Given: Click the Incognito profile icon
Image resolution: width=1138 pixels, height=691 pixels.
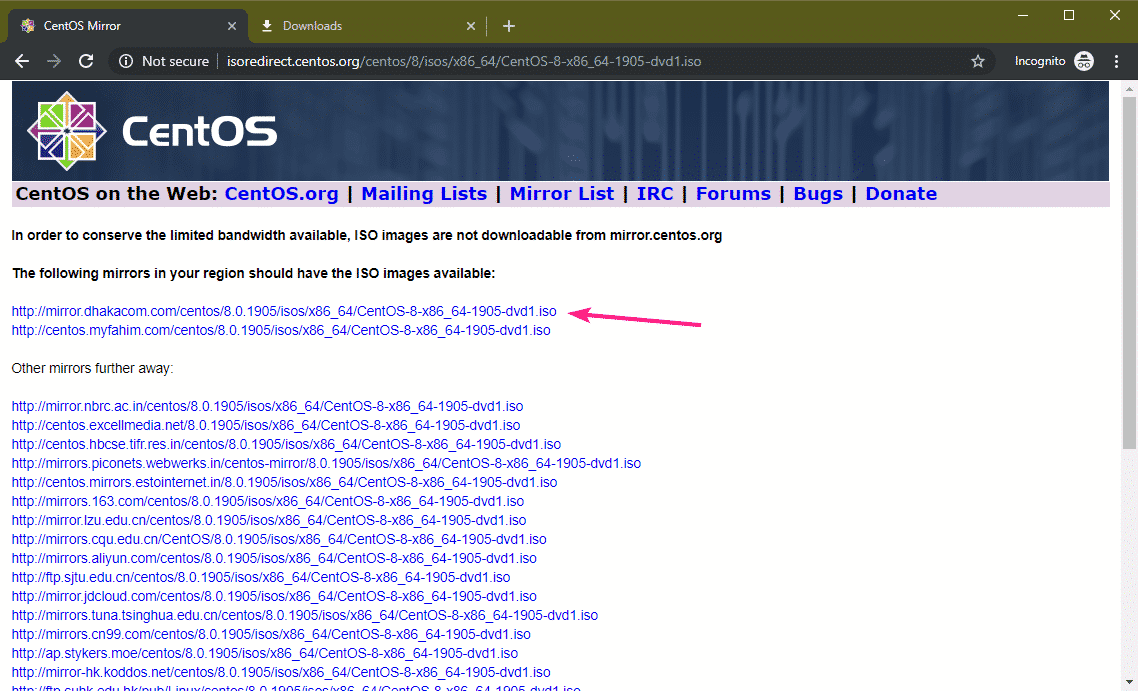Looking at the screenshot, I should point(1084,62).
